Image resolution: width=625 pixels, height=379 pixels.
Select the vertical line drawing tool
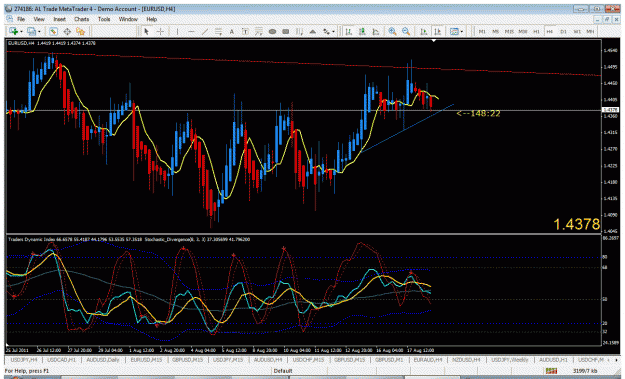point(177,31)
